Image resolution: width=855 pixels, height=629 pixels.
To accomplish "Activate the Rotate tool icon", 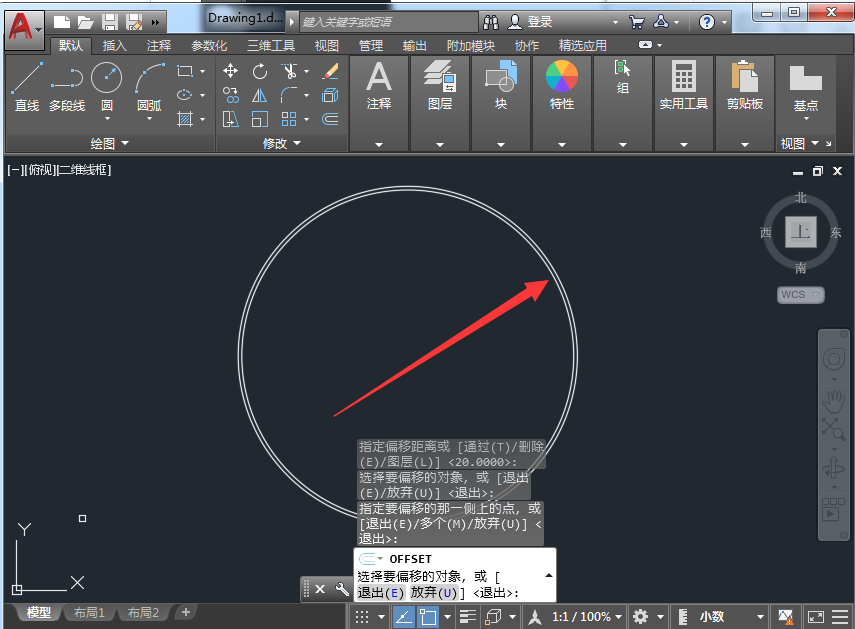I will pyautogui.click(x=260, y=71).
